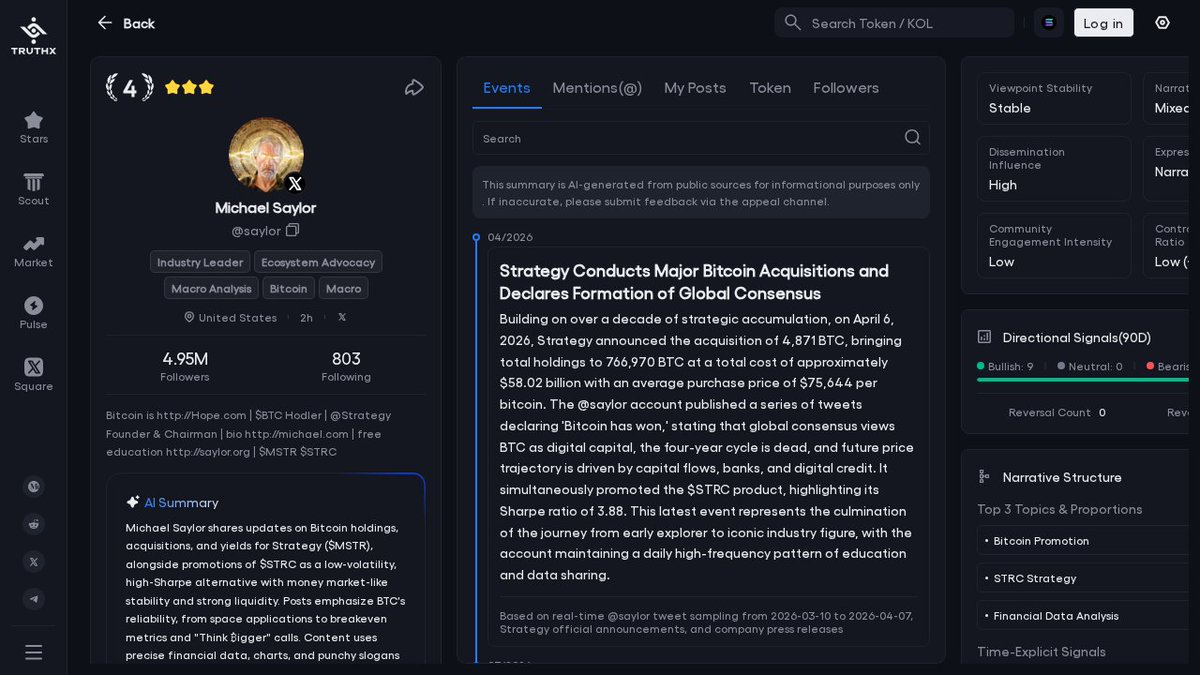This screenshot has width=1200, height=675.
Task: Click the Telegram icon in sidebar
Action: click(x=34, y=599)
